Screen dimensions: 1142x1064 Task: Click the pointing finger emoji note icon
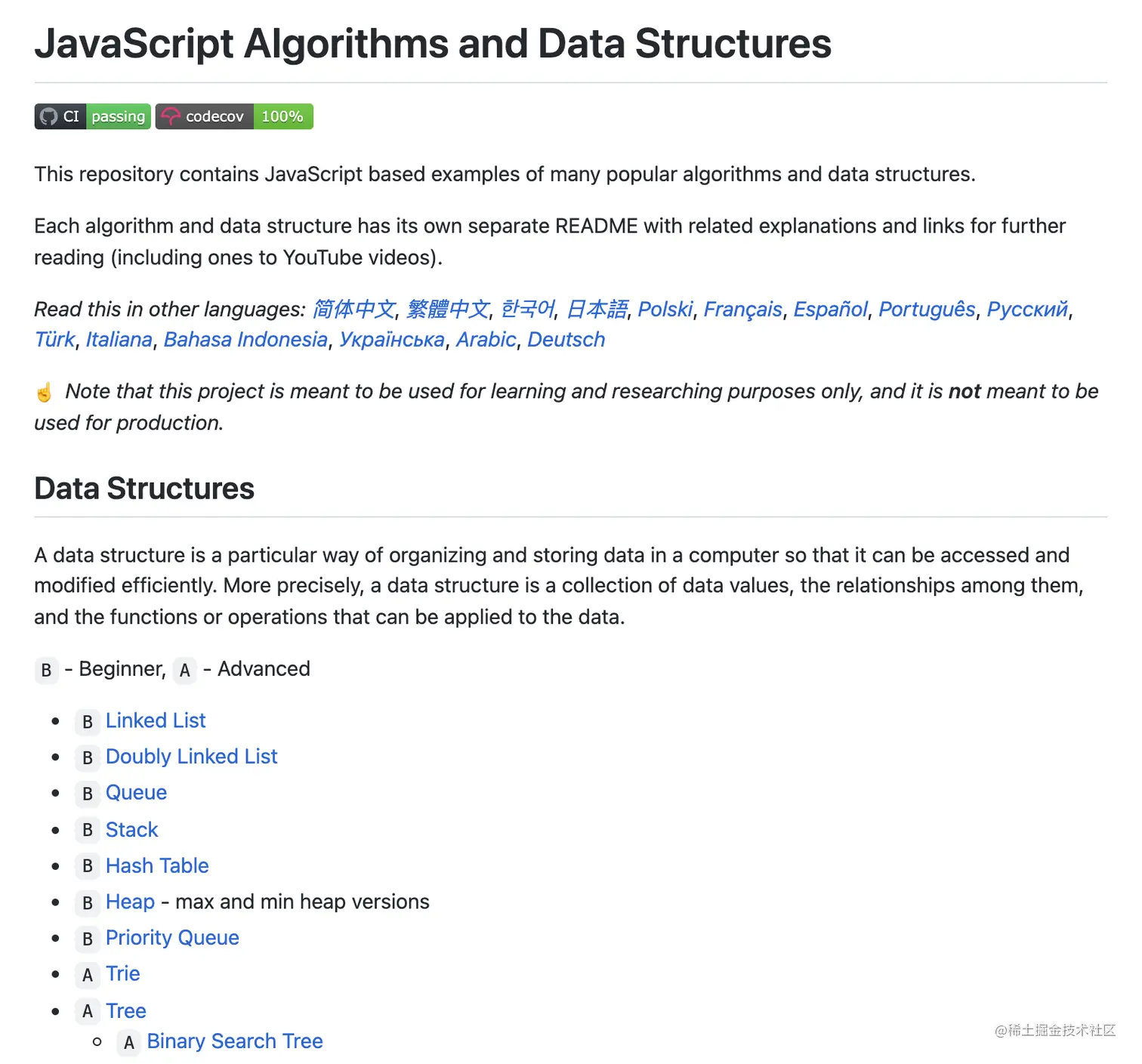click(45, 392)
